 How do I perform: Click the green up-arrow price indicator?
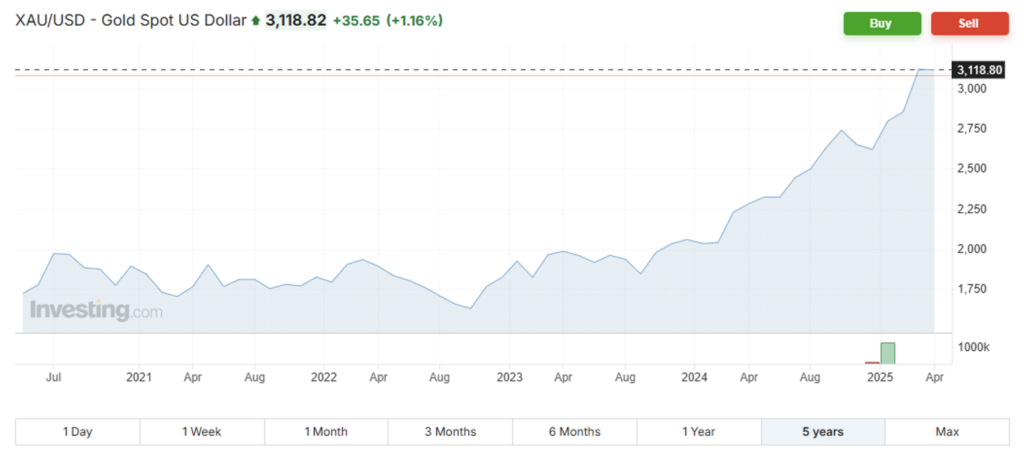coord(256,22)
